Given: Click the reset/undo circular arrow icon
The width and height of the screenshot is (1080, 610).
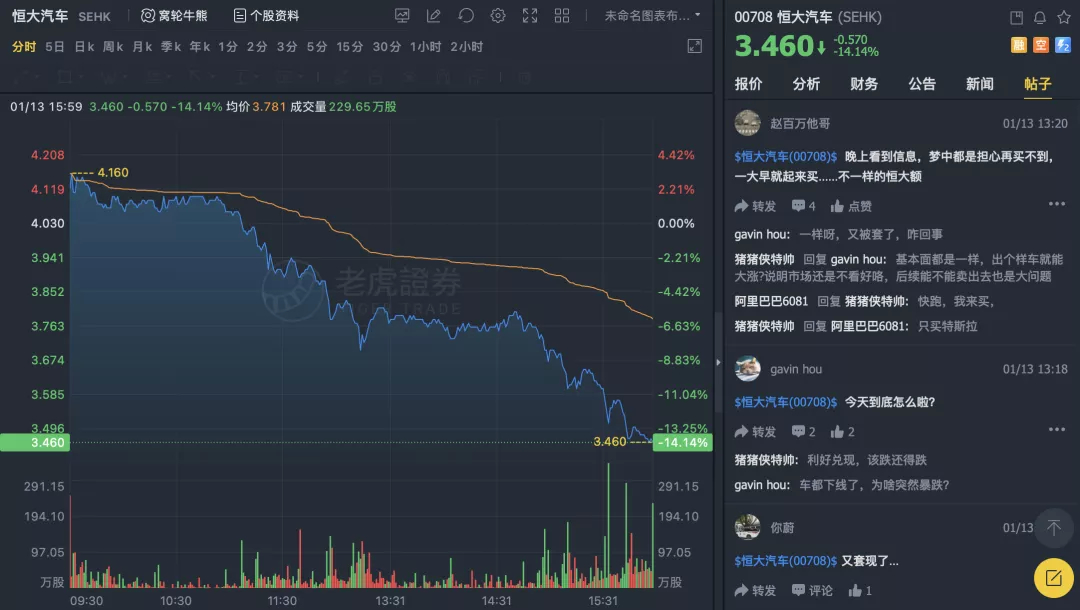Looking at the screenshot, I should pos(466,15).
